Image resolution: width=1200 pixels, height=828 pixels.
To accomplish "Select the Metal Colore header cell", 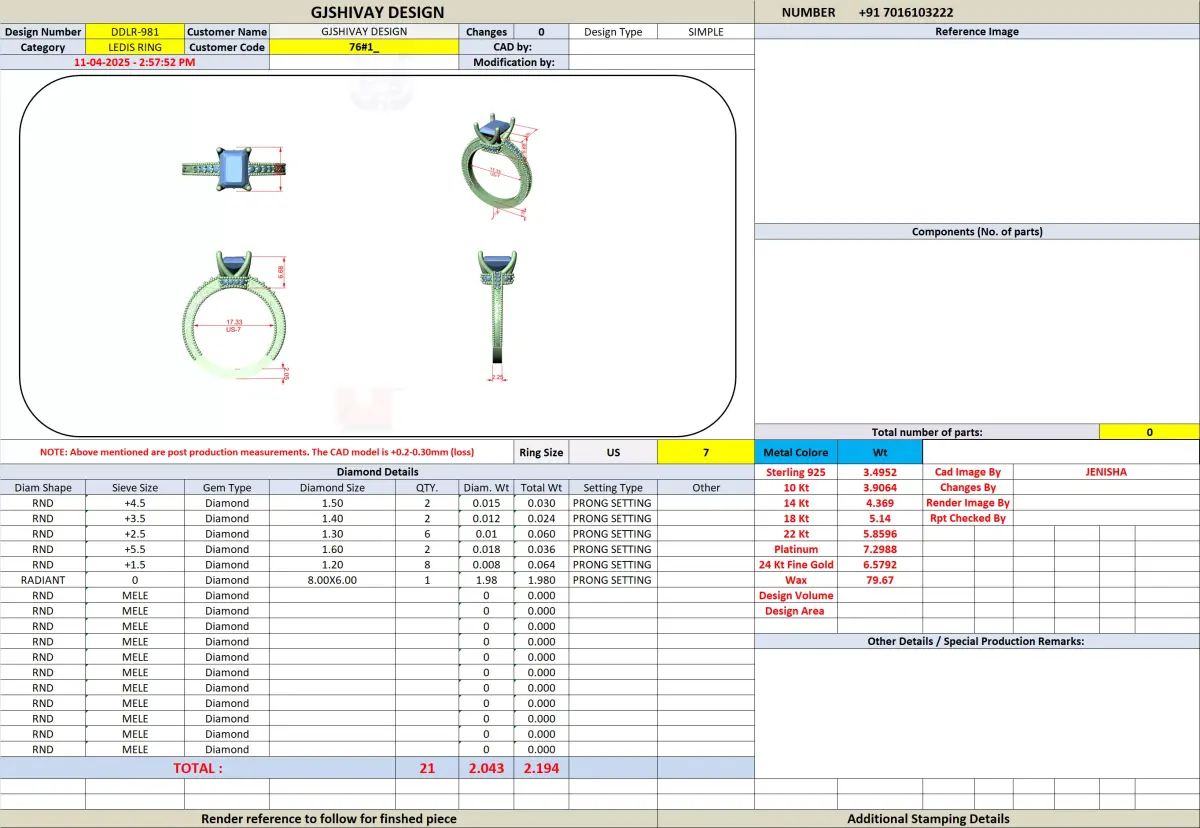I will tap(796, 452).
